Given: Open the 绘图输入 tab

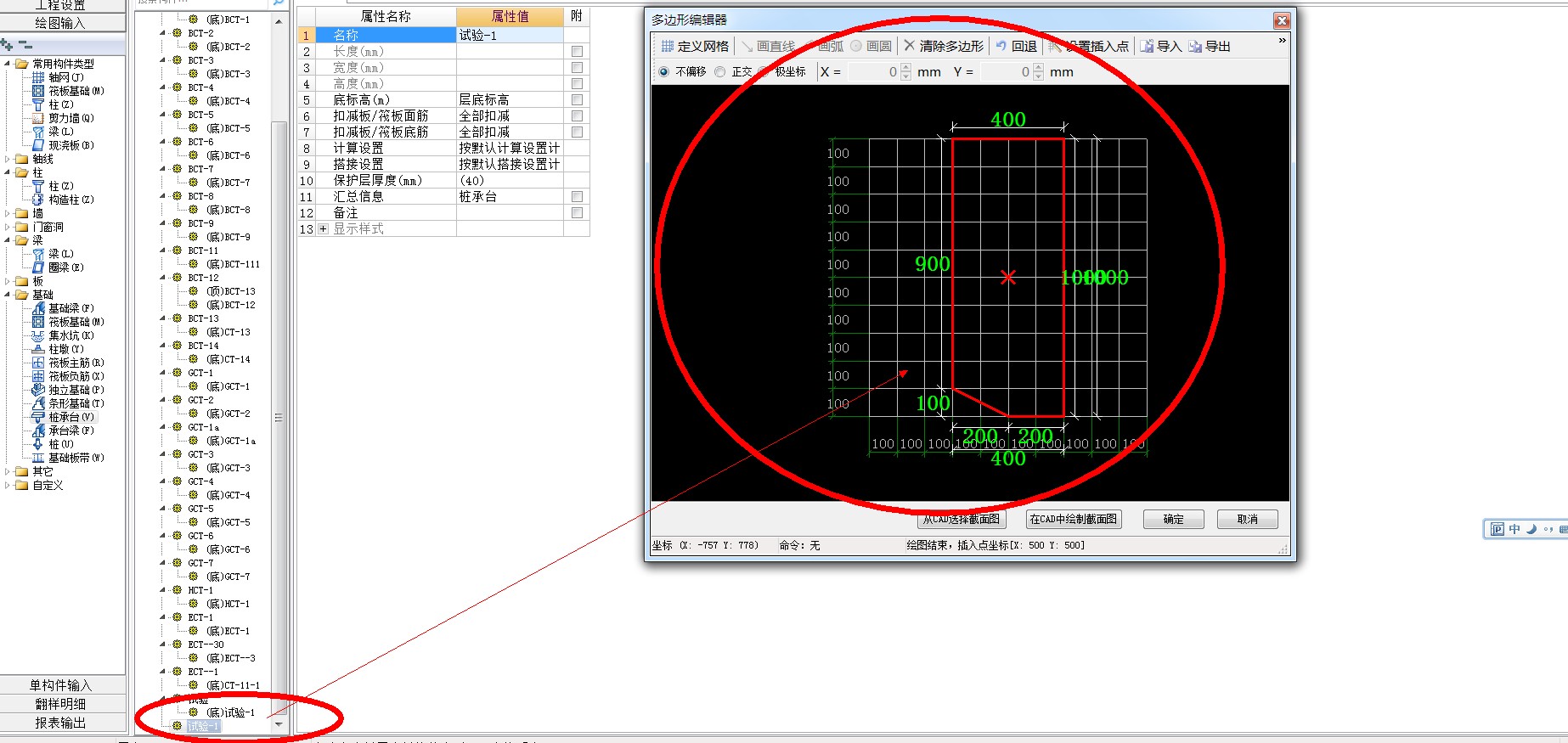Looking at the screenshot, I should [63, 23].
